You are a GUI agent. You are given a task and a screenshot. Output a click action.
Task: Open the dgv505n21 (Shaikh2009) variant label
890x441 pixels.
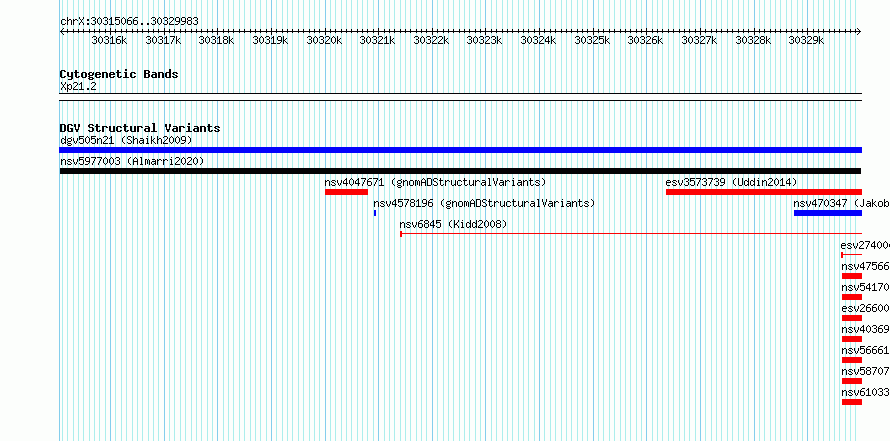126,140
